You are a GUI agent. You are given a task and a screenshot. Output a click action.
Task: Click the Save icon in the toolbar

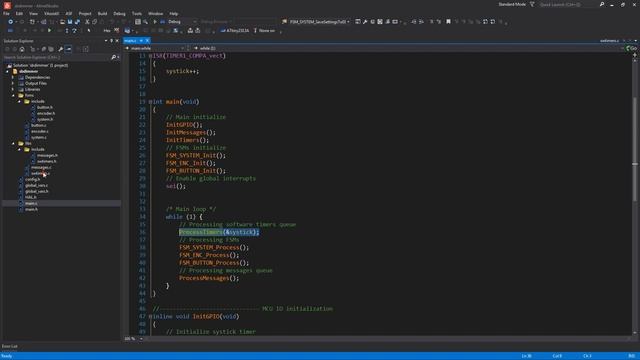pos(70,22)
